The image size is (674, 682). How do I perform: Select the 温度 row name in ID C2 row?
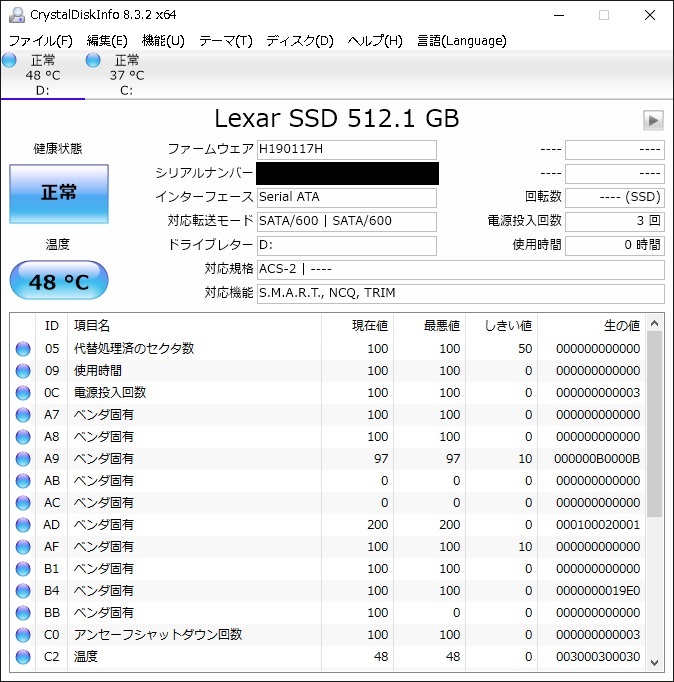86,657
